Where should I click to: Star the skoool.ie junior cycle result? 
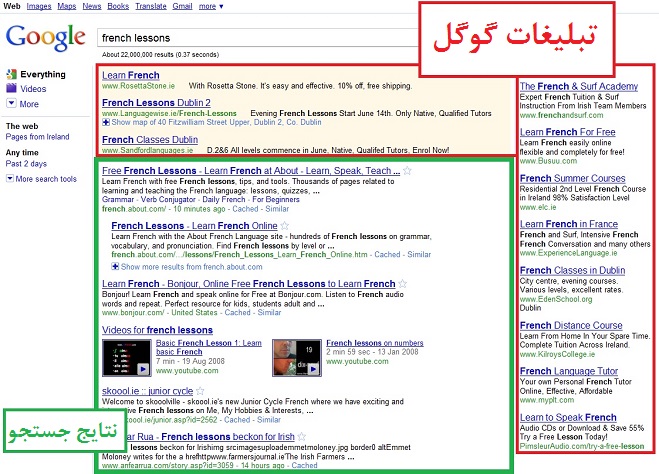tap(200, 391)
